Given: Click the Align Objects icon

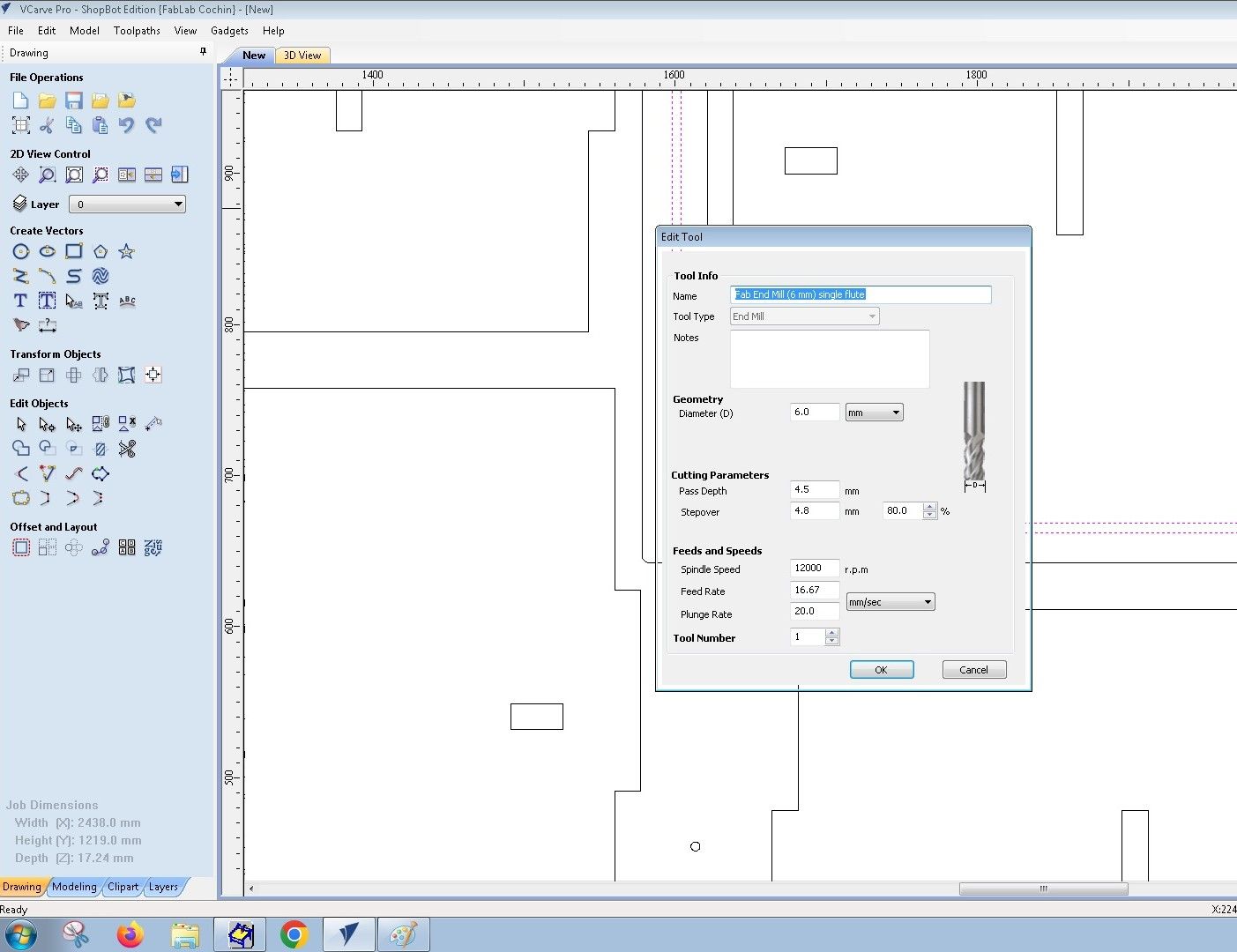Looking at the screenshot, I should pos(153,375).
